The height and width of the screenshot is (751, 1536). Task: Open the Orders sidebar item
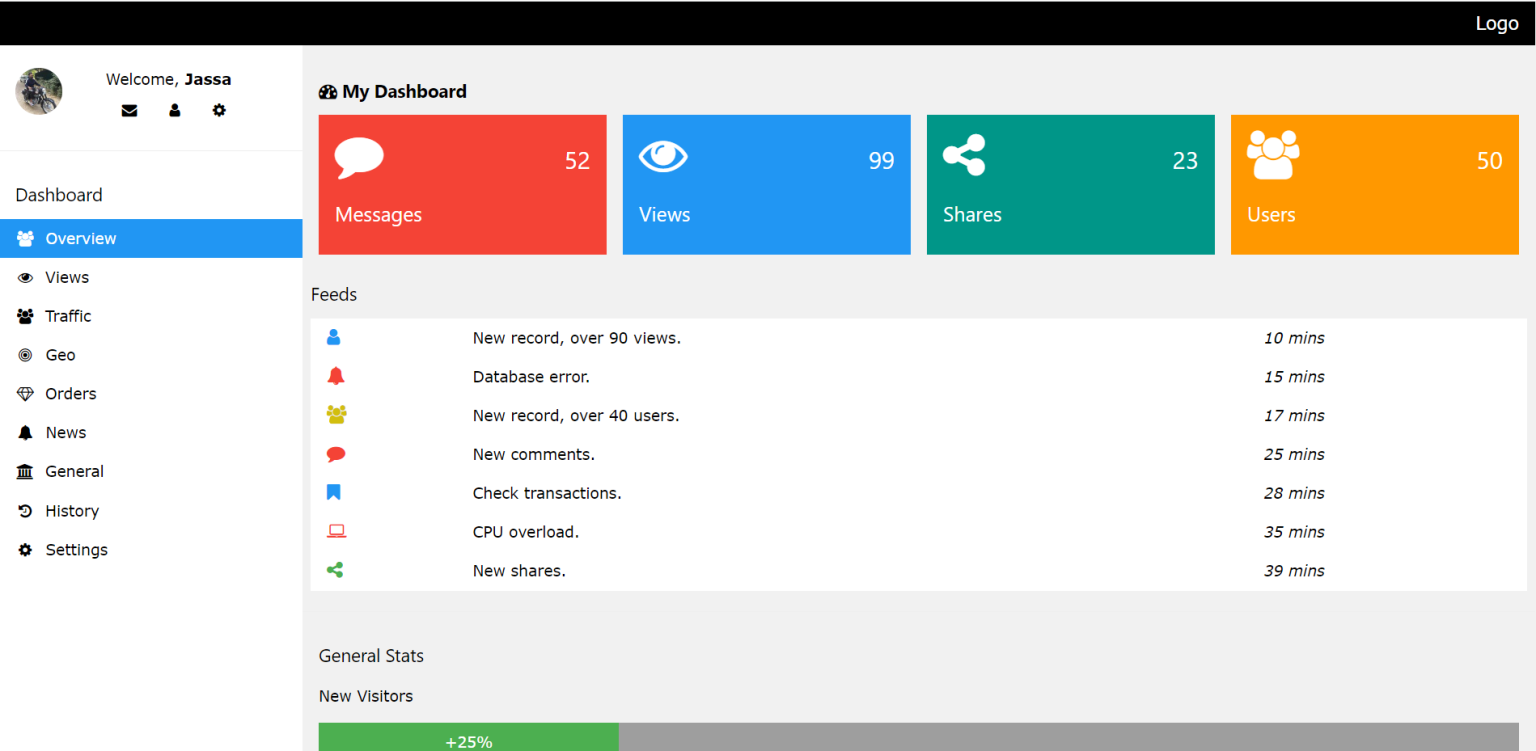pos(70,394)
